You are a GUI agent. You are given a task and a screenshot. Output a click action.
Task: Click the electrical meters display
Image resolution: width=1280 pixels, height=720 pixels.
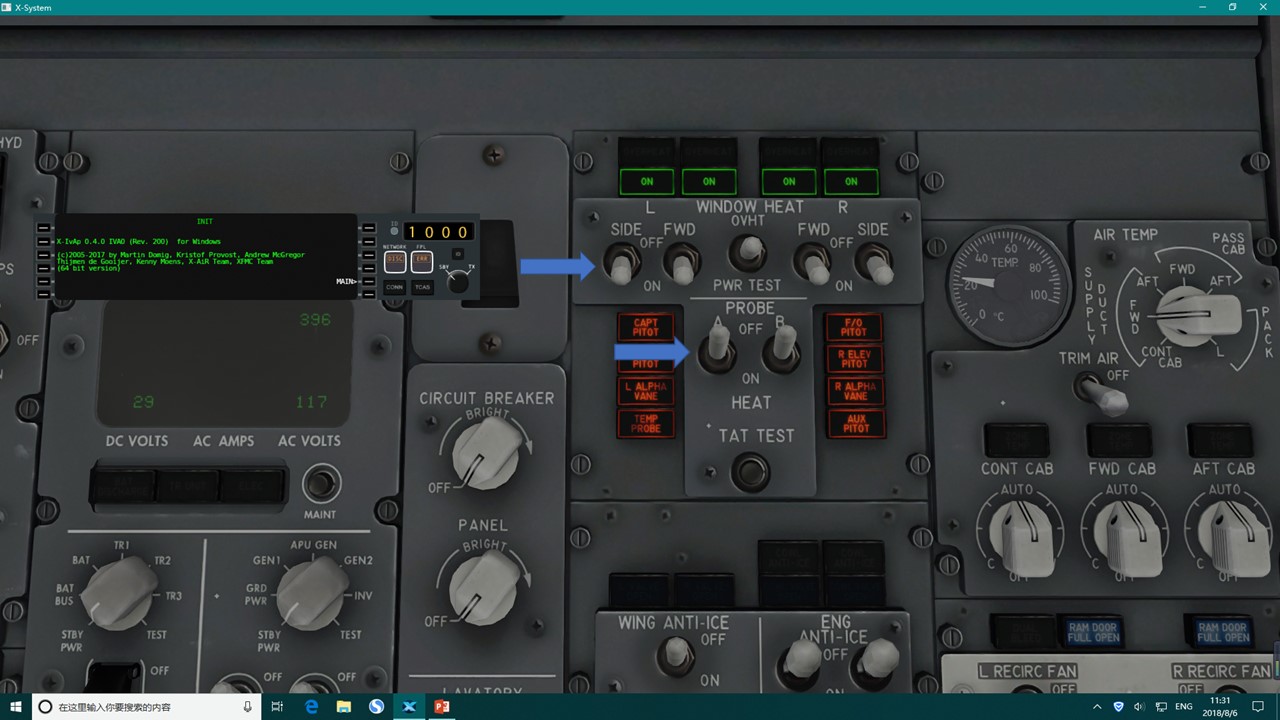[x=224, y=364]
